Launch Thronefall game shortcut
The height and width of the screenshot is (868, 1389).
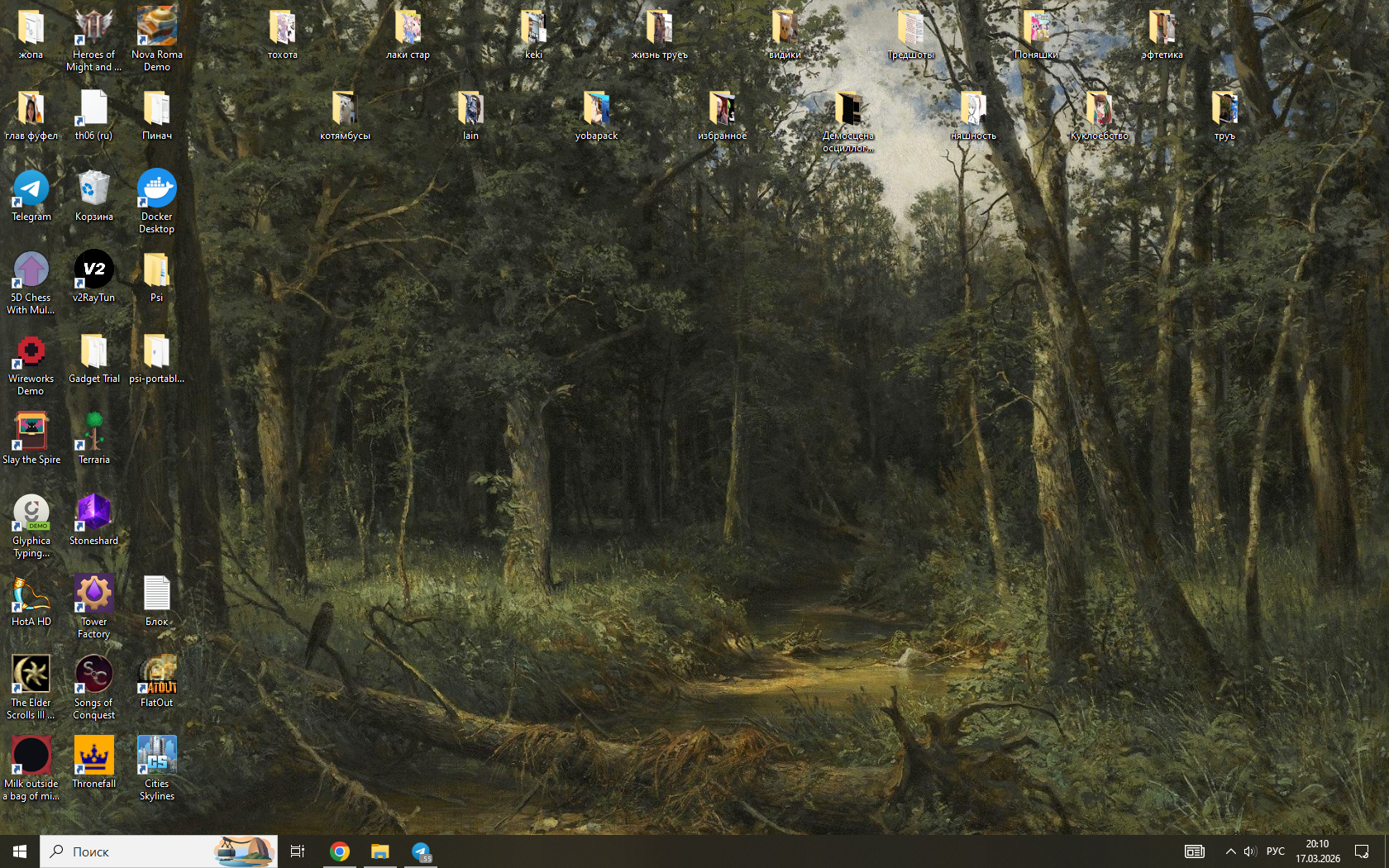[x=94, y=763]
